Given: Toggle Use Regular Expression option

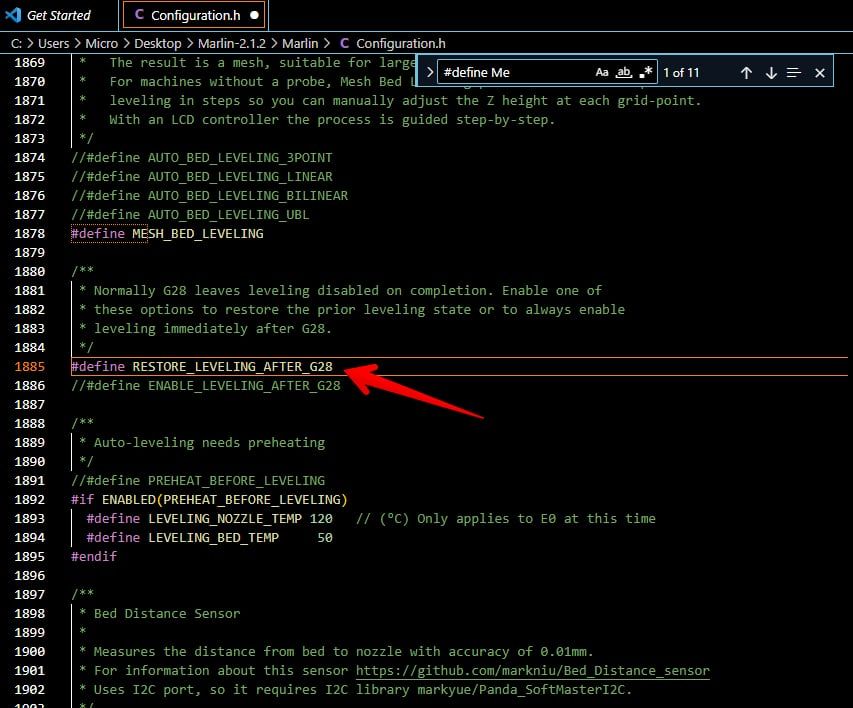Looking at the screenshot, I should pos(646,73).
